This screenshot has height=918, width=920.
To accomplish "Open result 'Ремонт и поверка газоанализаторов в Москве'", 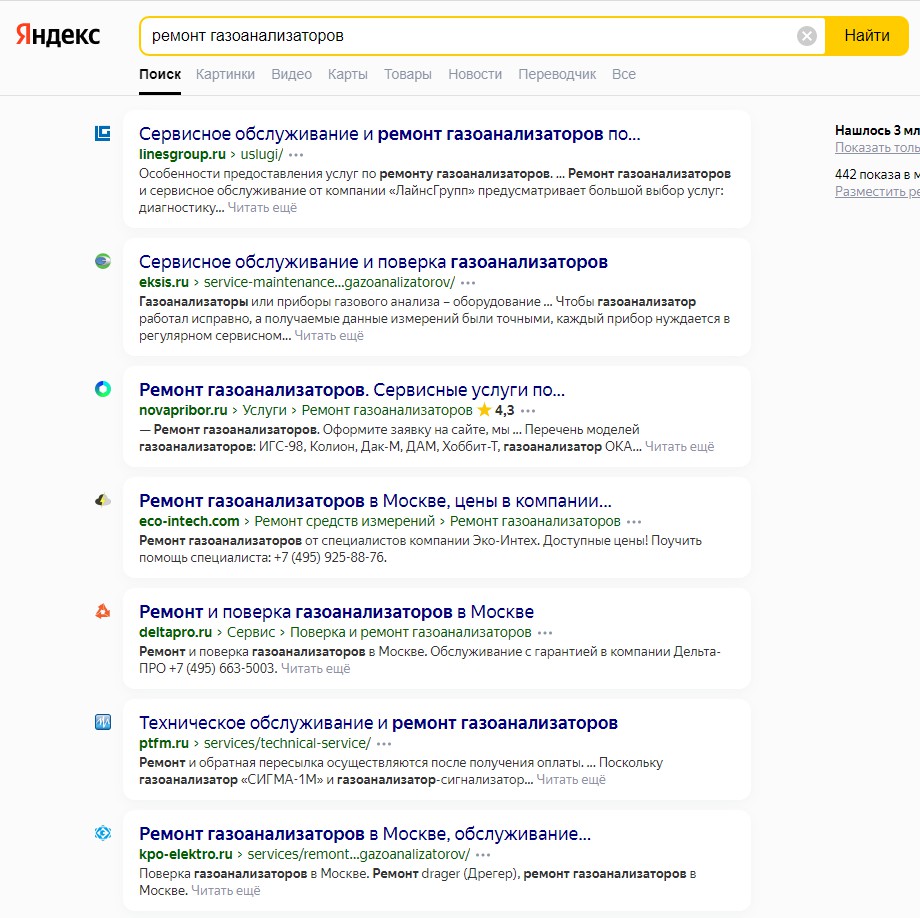I will pyautogui.click(x=336, y=612).
